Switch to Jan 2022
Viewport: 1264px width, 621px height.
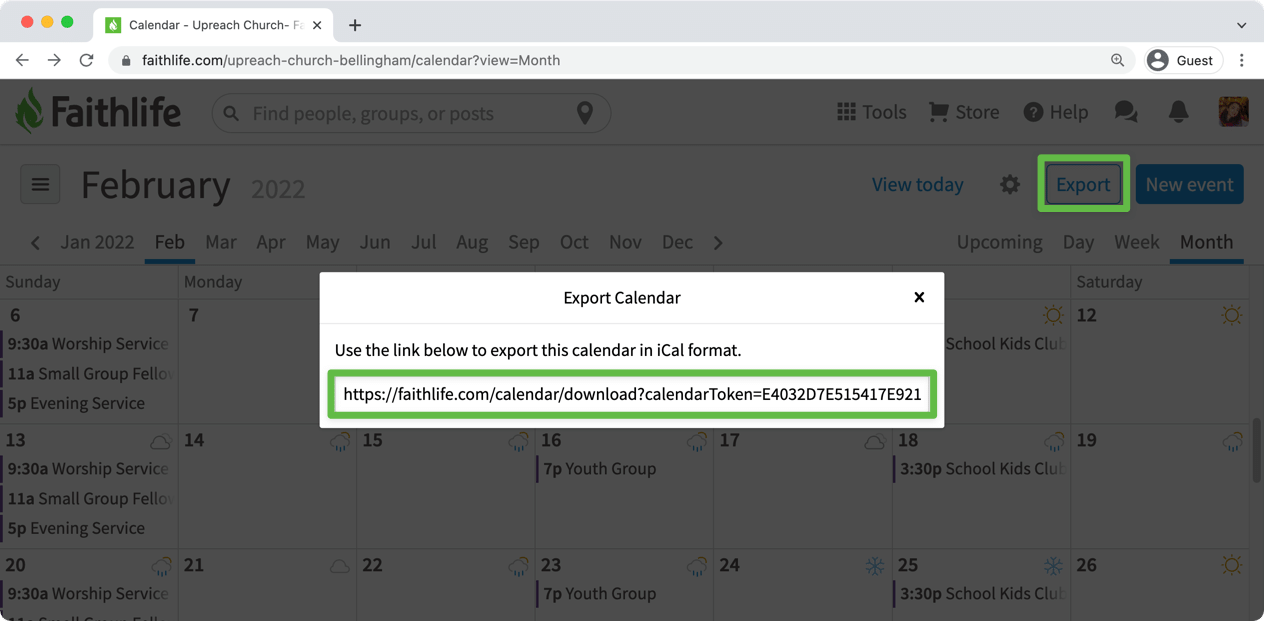point(97,242)
